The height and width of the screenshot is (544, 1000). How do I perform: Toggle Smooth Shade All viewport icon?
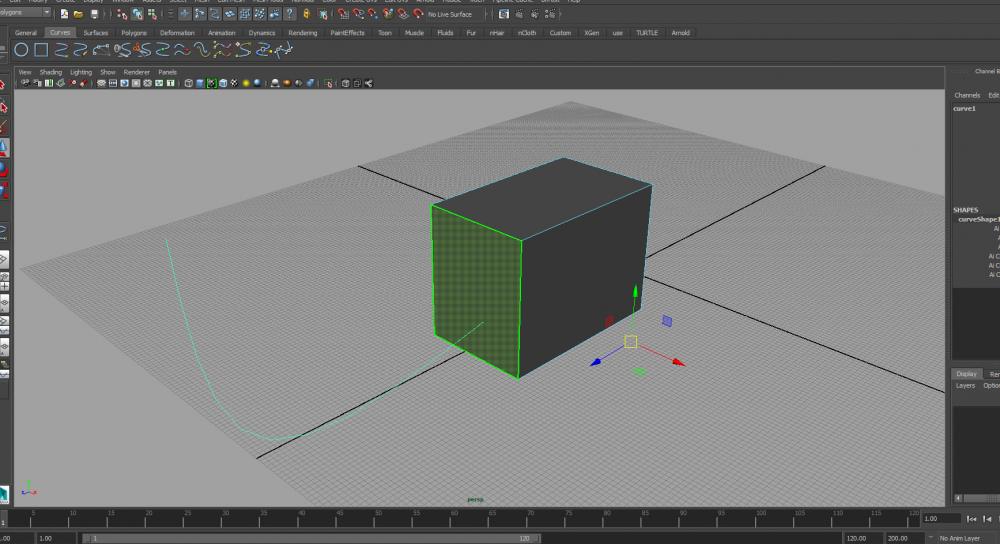(200, 84)
